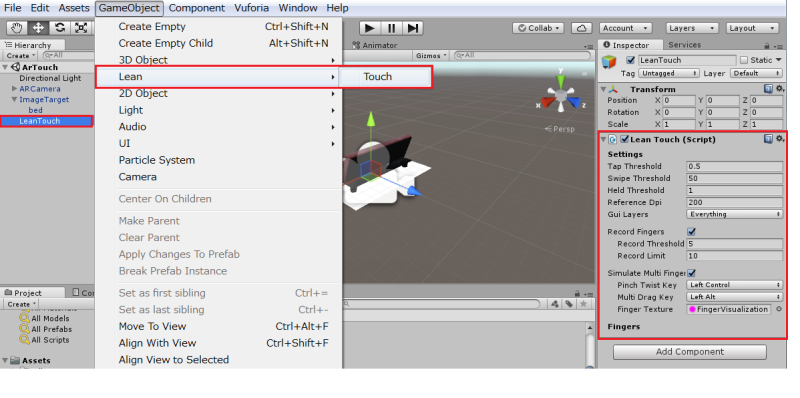Click the Tap Threshold input field
Image resolution: width=800 pixels, height=398 pixels.
(x=734, y=166)
